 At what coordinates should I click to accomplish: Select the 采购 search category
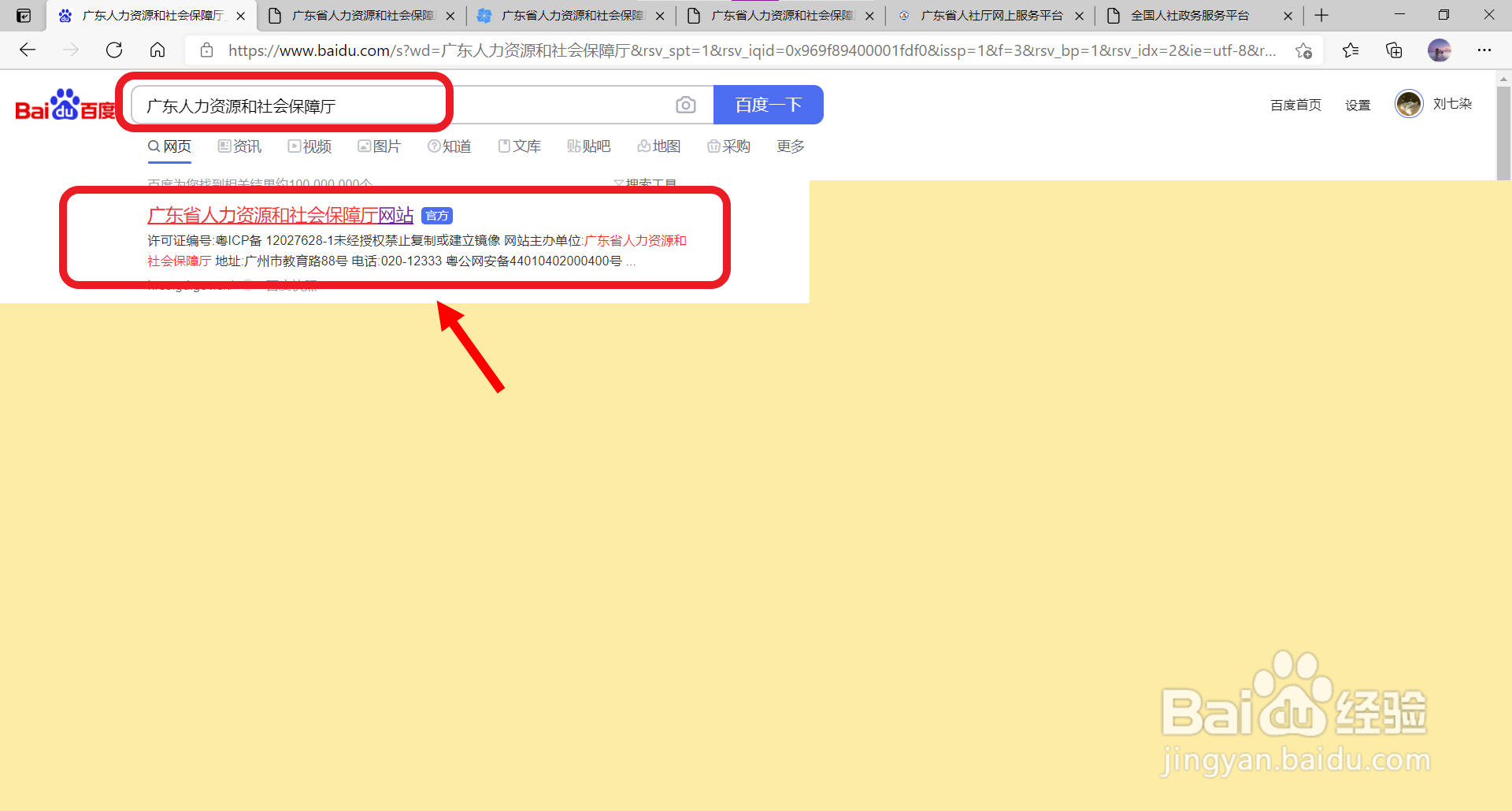(x=728, y=146)
